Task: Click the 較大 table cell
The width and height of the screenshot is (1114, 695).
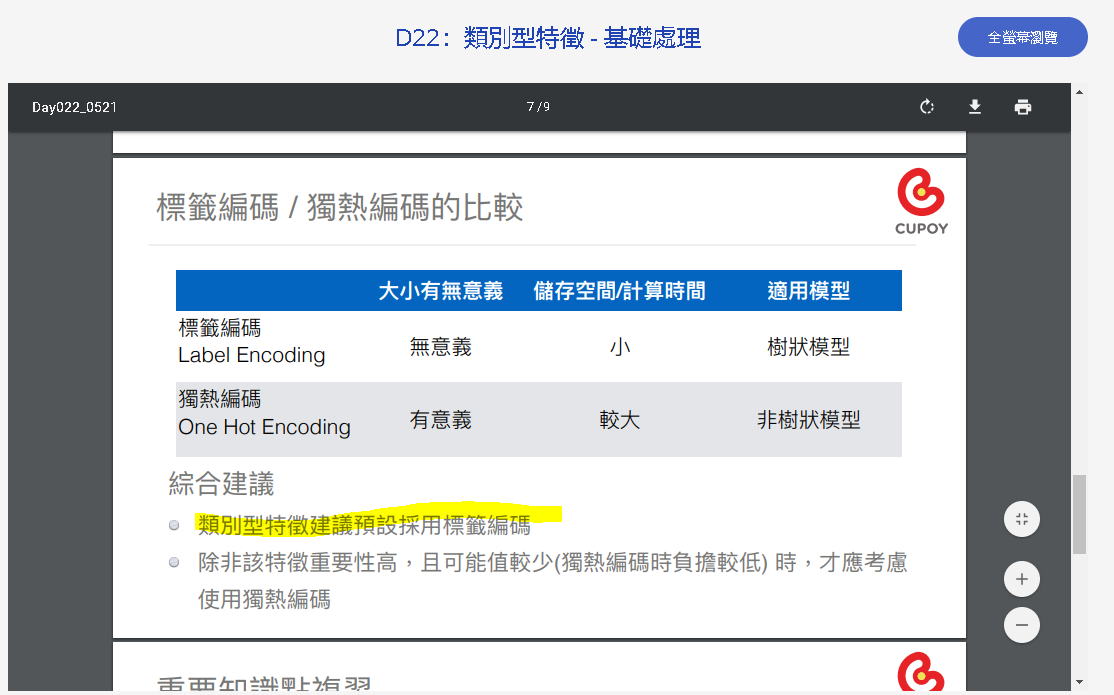Action: (x=620, y=420)
